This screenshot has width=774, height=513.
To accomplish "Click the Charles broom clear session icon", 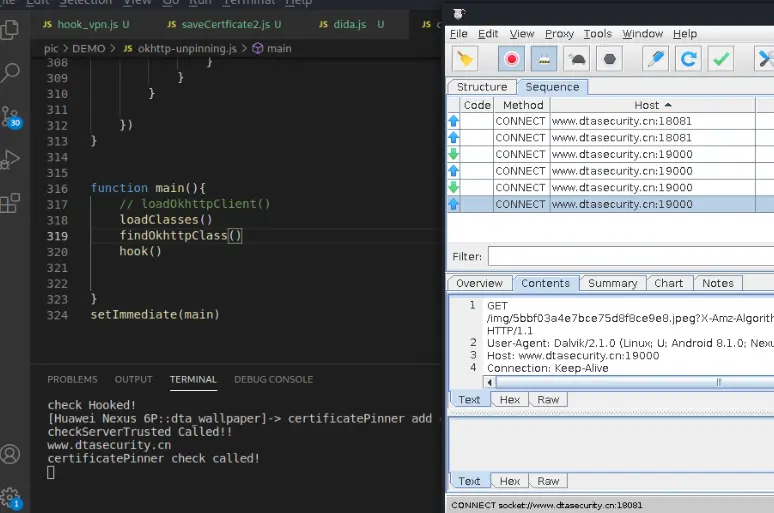I will point(464,59).
